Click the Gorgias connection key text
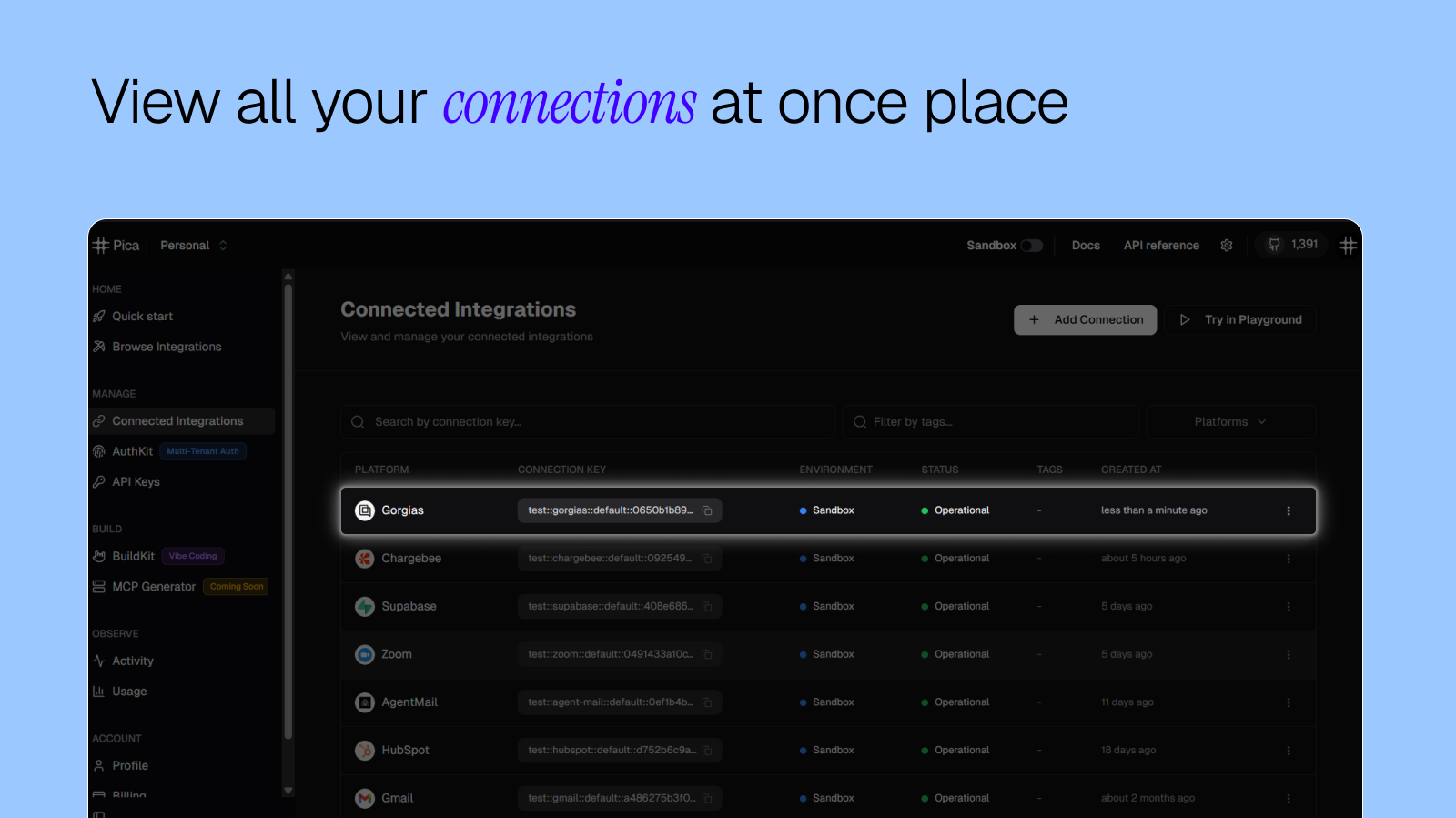Screen dimensions: 1456x818 (611, 510)
